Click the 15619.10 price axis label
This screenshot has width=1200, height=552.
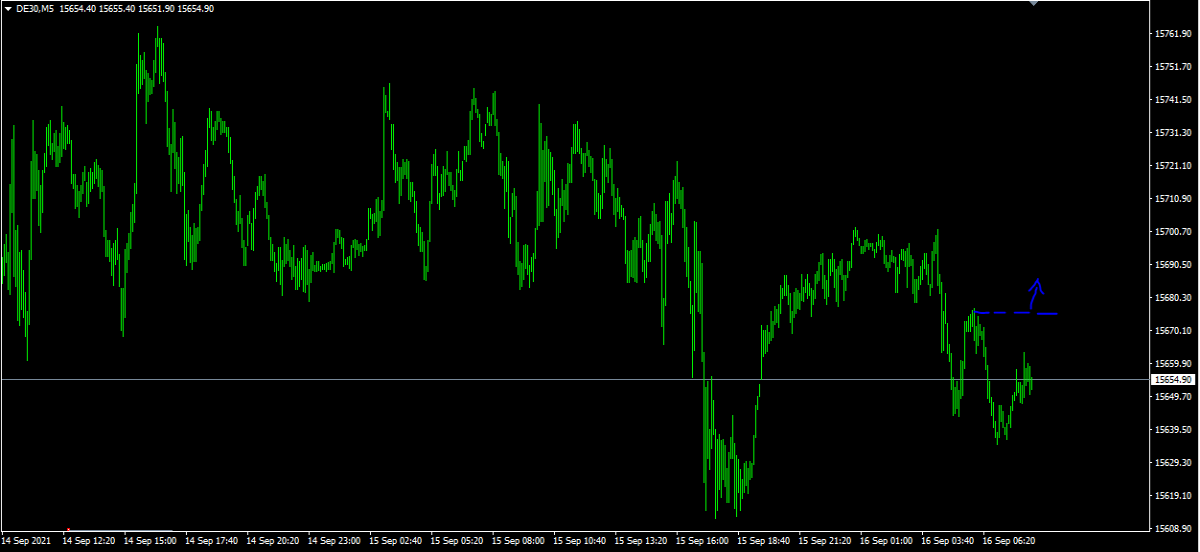pos(1172,496)
